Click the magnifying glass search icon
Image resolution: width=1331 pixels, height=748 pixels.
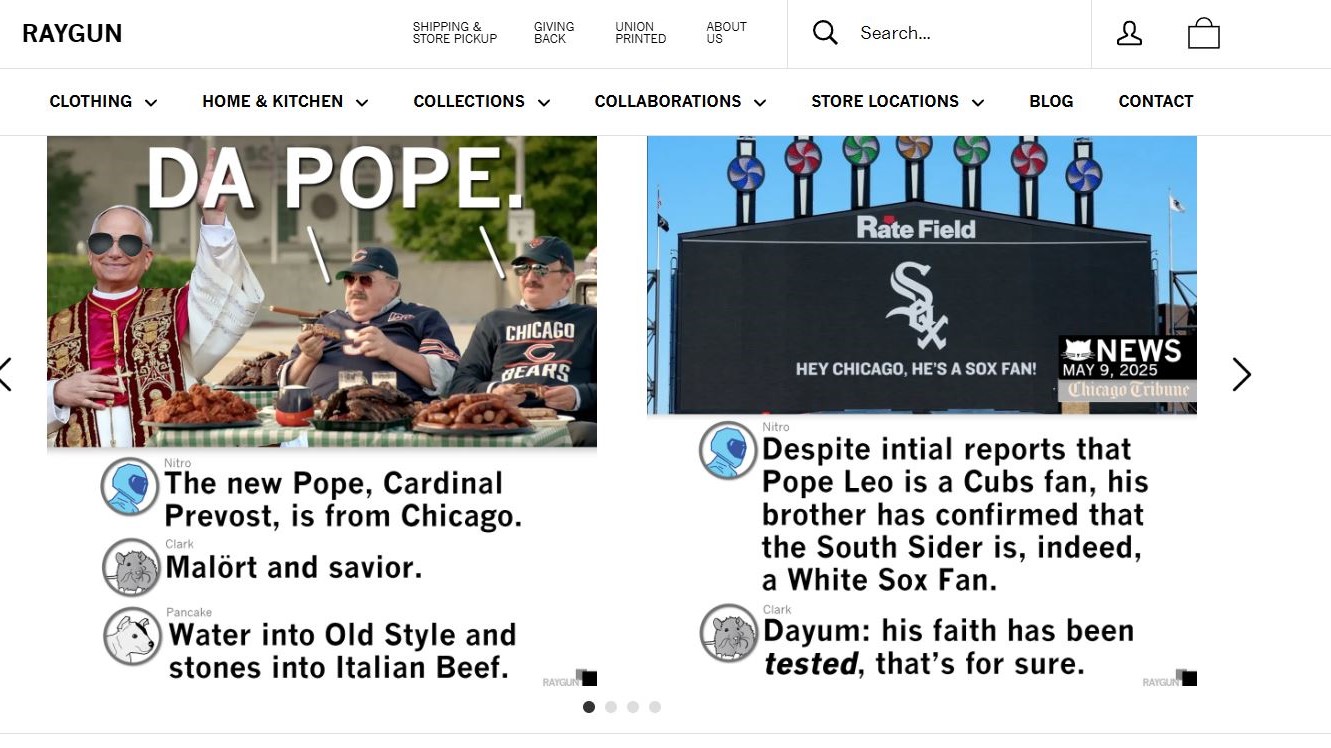tap(824, 32)
